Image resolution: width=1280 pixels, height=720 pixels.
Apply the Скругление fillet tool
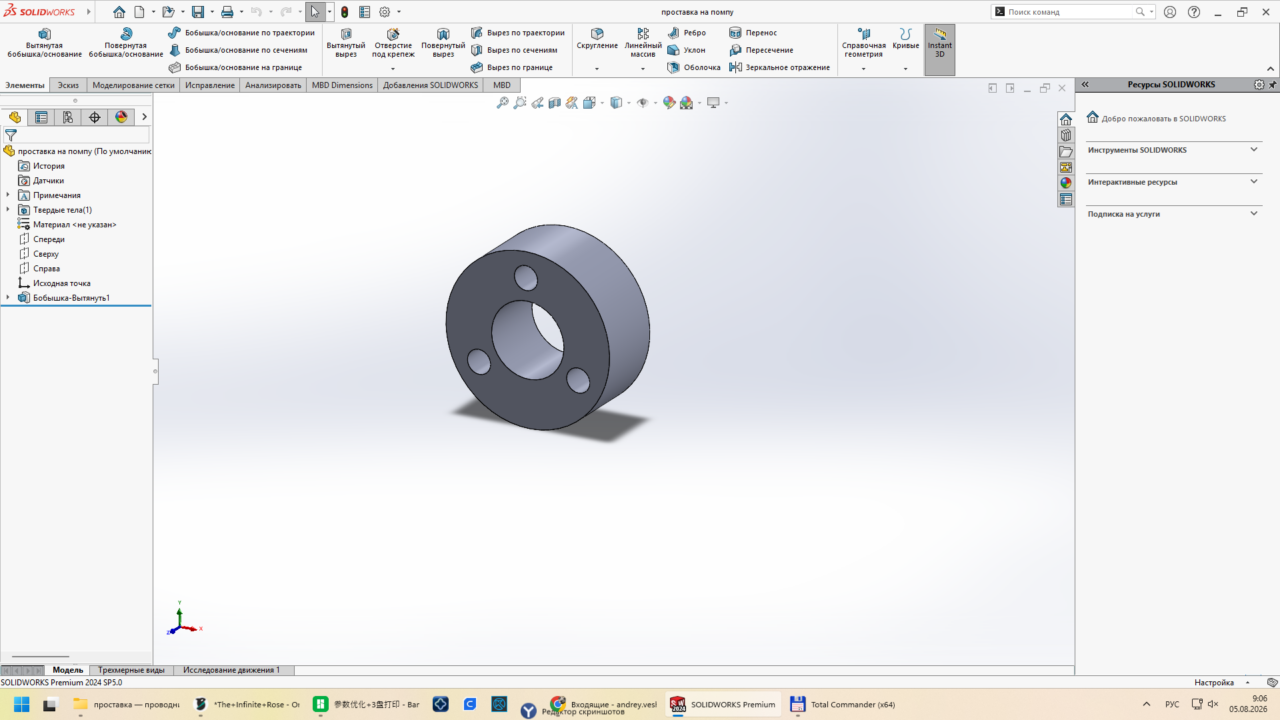click(597, 40)
